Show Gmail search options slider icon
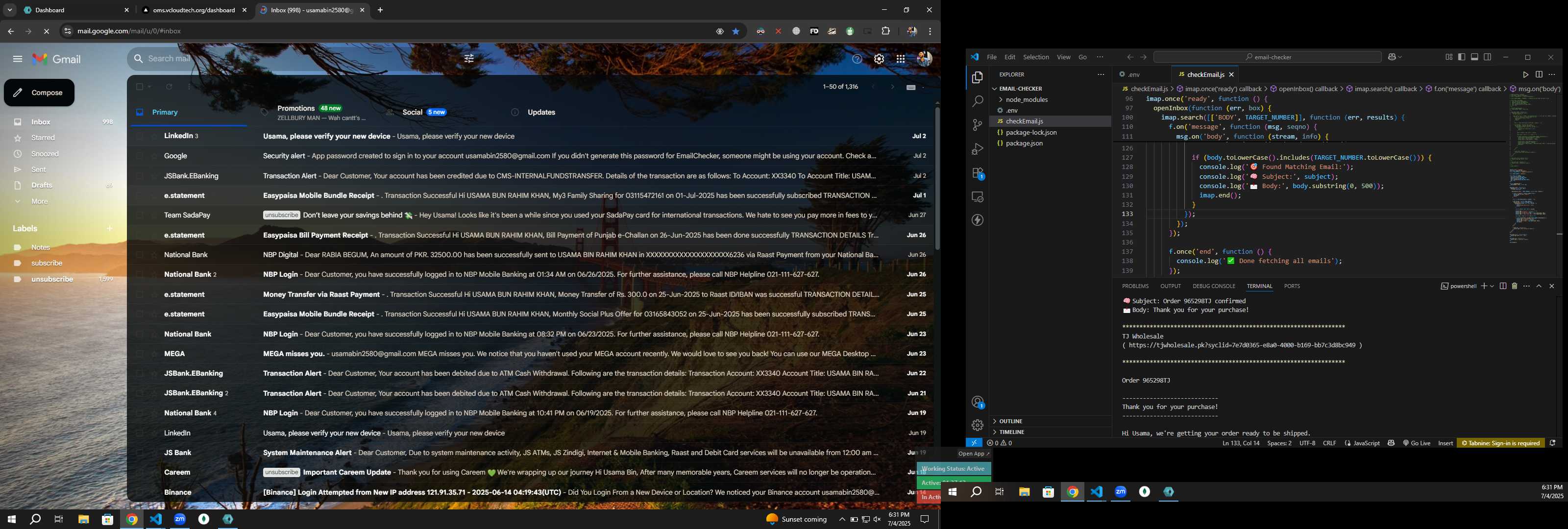This screenshot has height=529, width=1568. point(469,59)
